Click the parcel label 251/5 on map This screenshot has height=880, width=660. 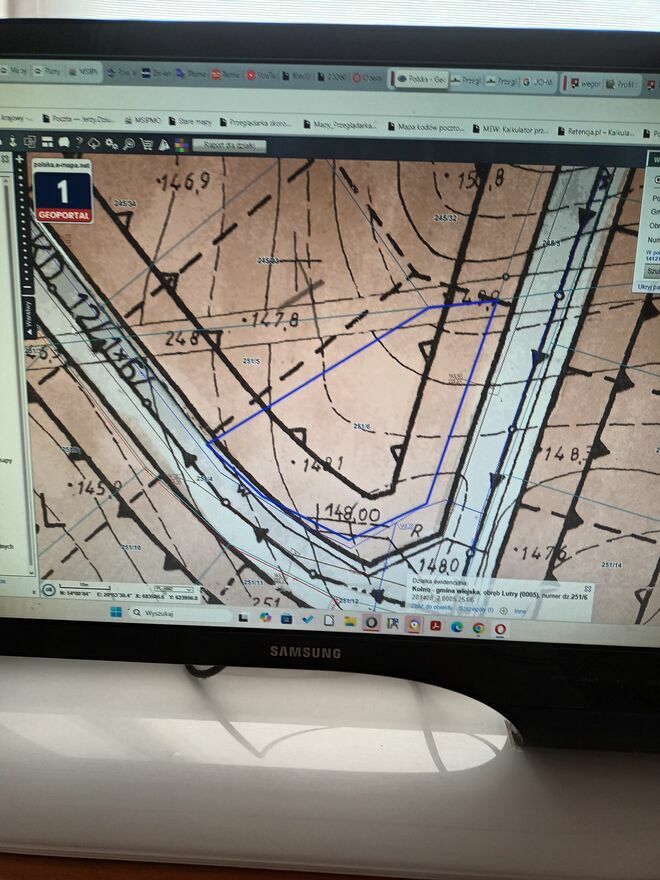[251, 361]
